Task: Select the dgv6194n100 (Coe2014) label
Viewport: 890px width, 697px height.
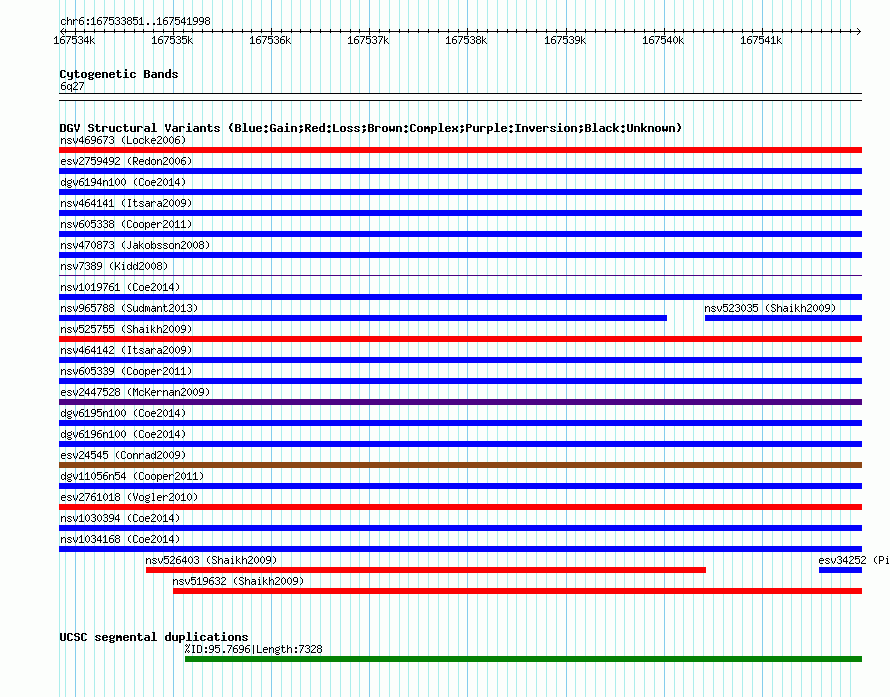Action: coord(123,182)
